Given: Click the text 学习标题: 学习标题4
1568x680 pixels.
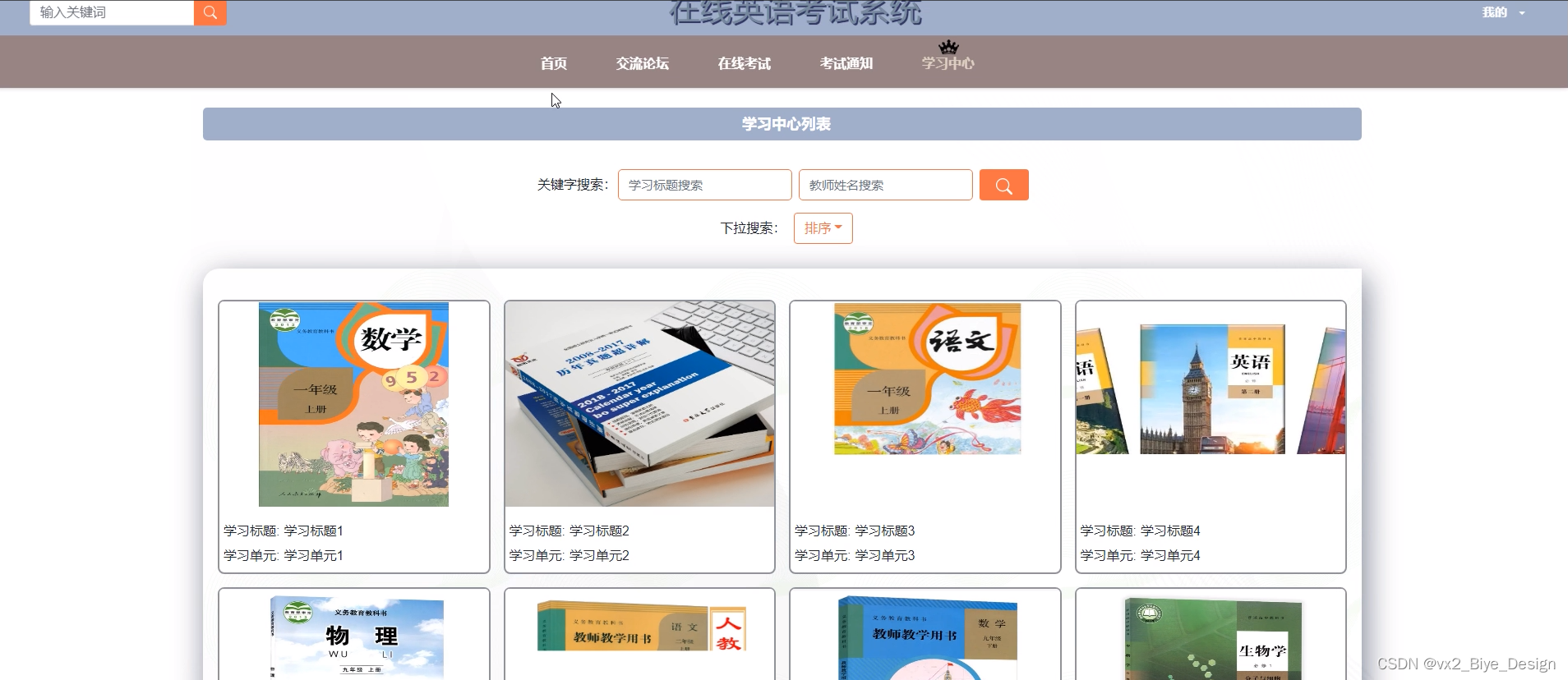Looking at the screenshot, I should tap(1140, 531).
